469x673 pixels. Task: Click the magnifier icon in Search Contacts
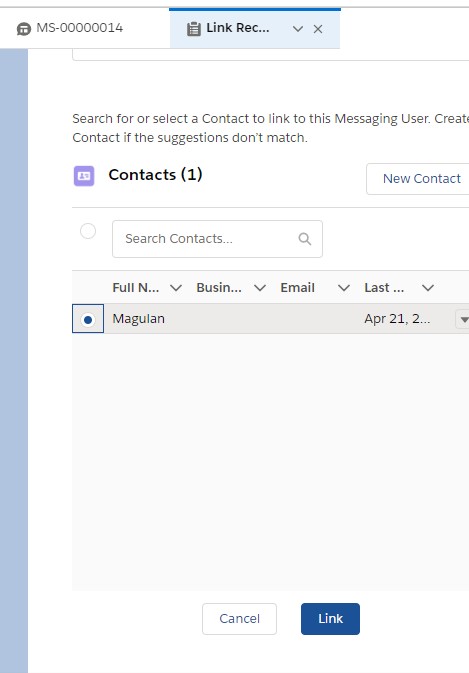pyautogui.click(x=305, y=239)
